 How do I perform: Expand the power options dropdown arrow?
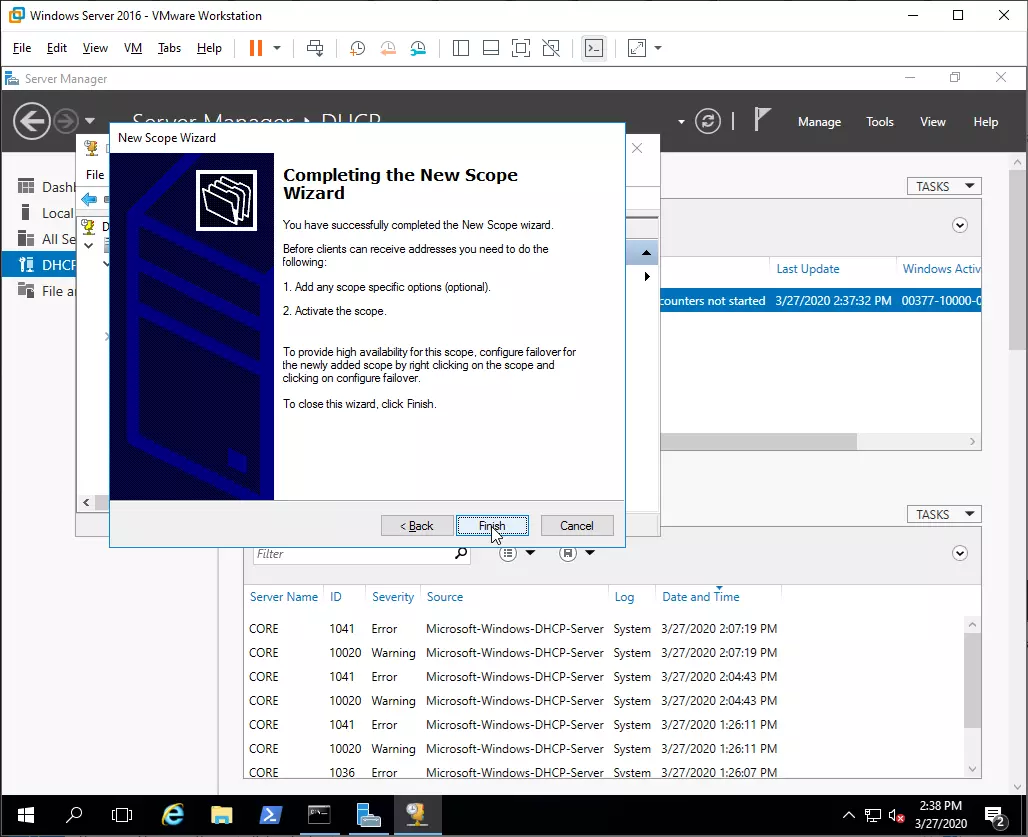click(x=277, y=48)
